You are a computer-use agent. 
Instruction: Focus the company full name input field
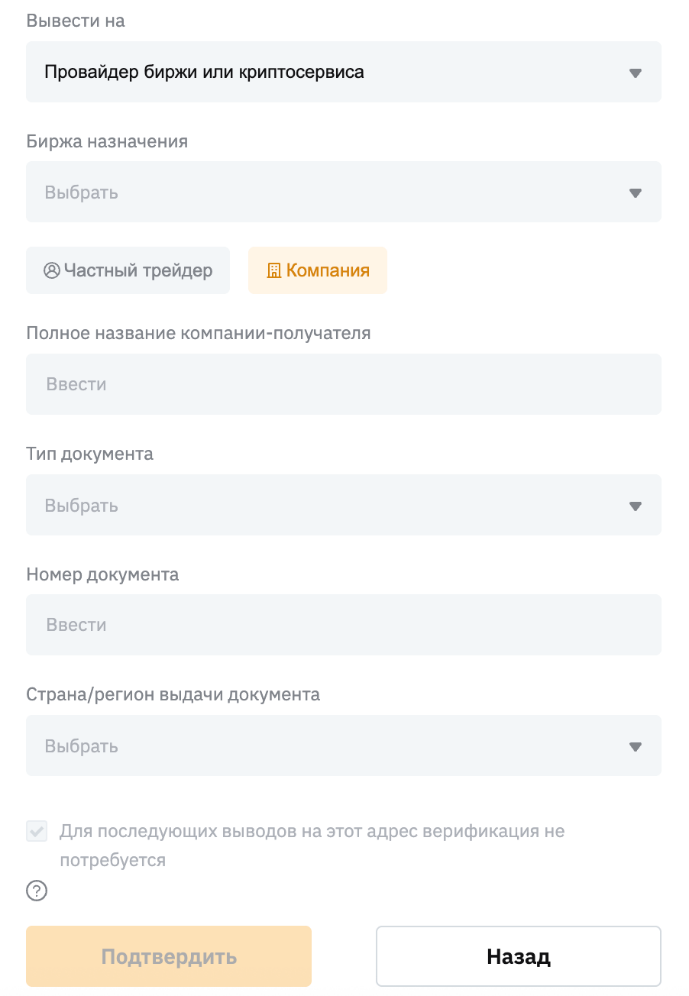(x=343, y=384)
